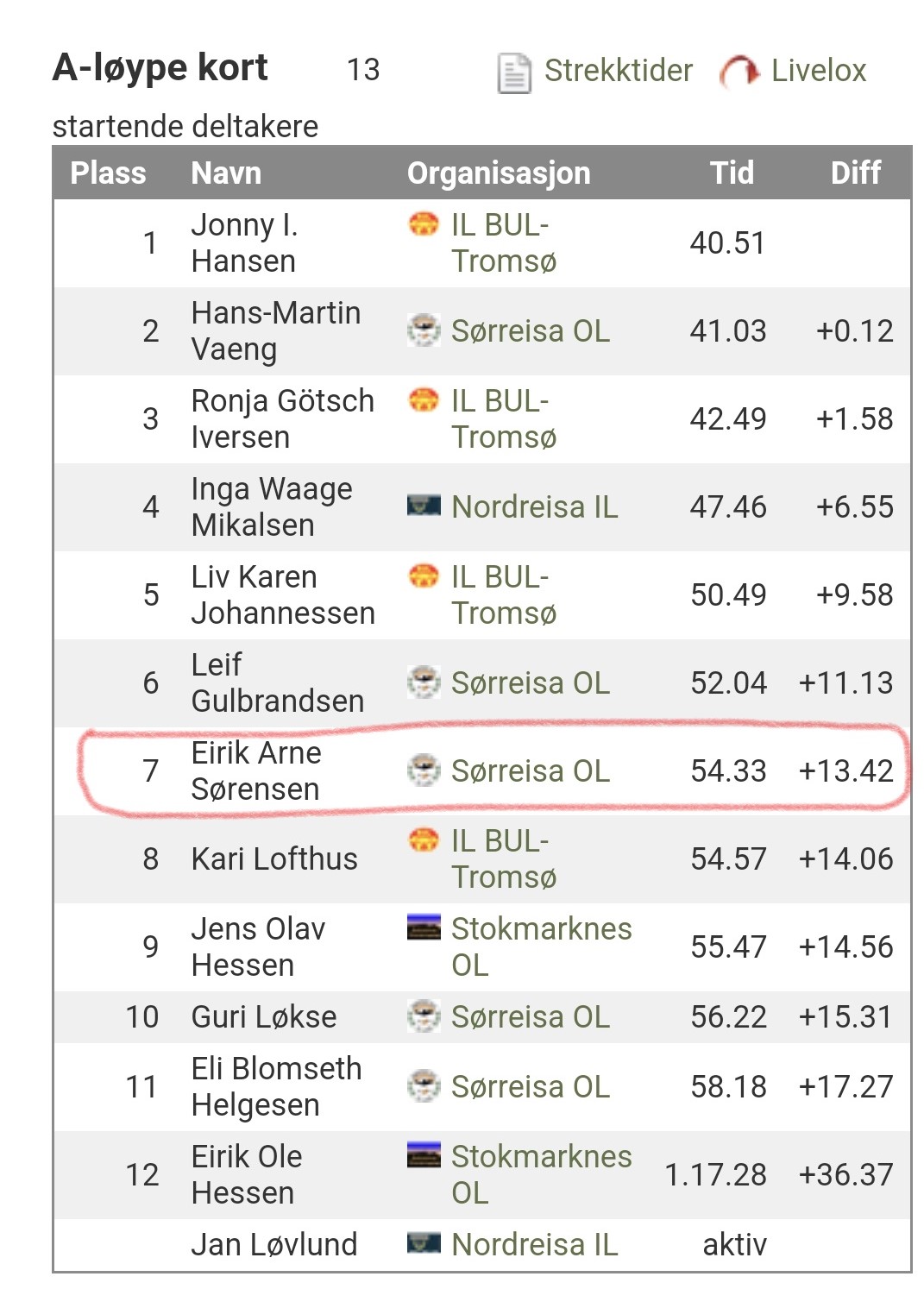Viewport: 924px width, 1308px height.
Task: Click Stokmarknes OL logo beside Jens Olav Hessen
Action: tap(424, 928)
